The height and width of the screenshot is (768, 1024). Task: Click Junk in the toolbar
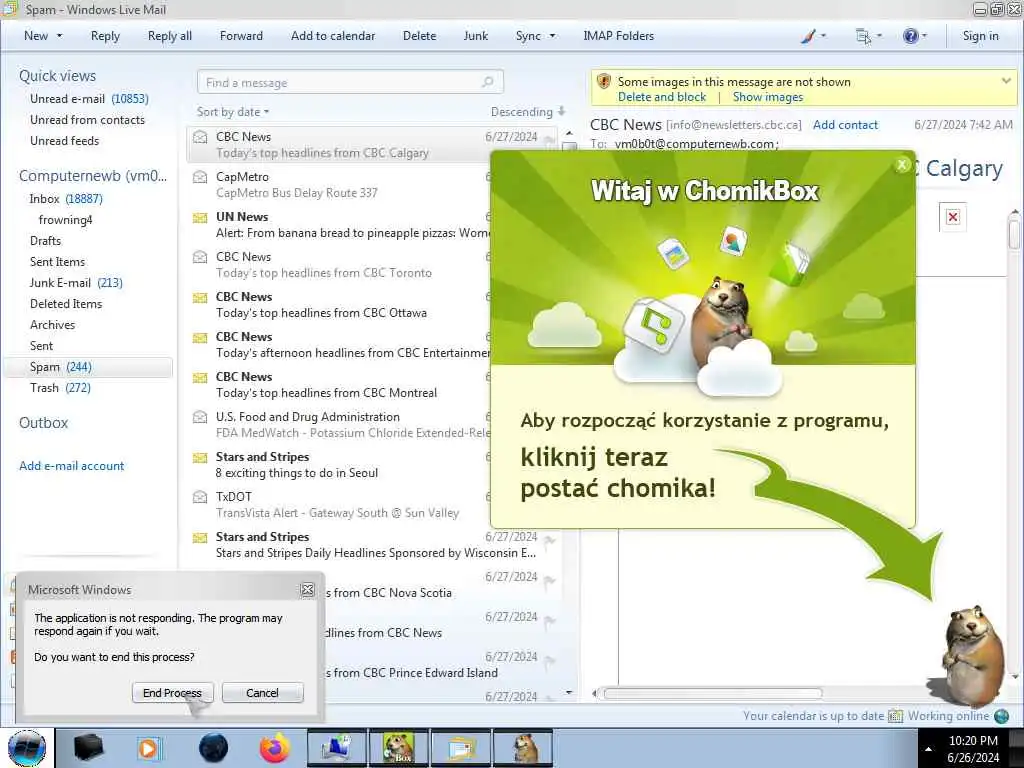pos(475,36)
